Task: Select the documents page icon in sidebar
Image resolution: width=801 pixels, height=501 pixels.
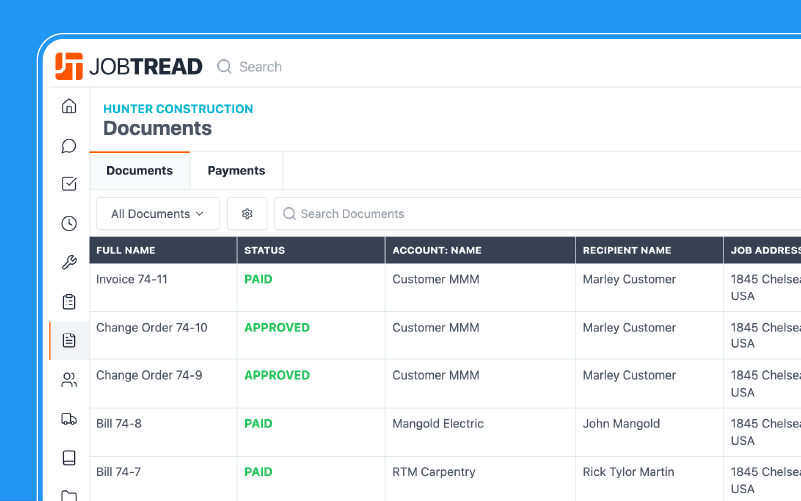Action: coord(69,341)
